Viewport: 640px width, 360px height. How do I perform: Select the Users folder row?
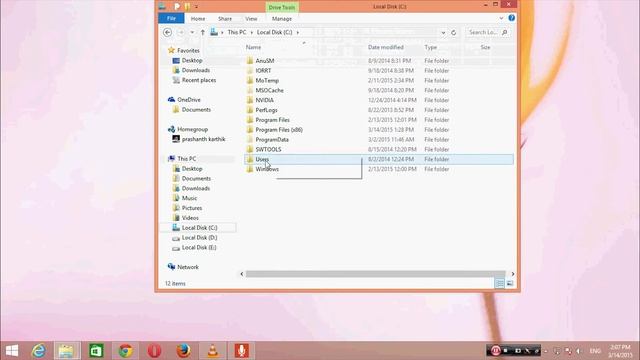[379, 159]
